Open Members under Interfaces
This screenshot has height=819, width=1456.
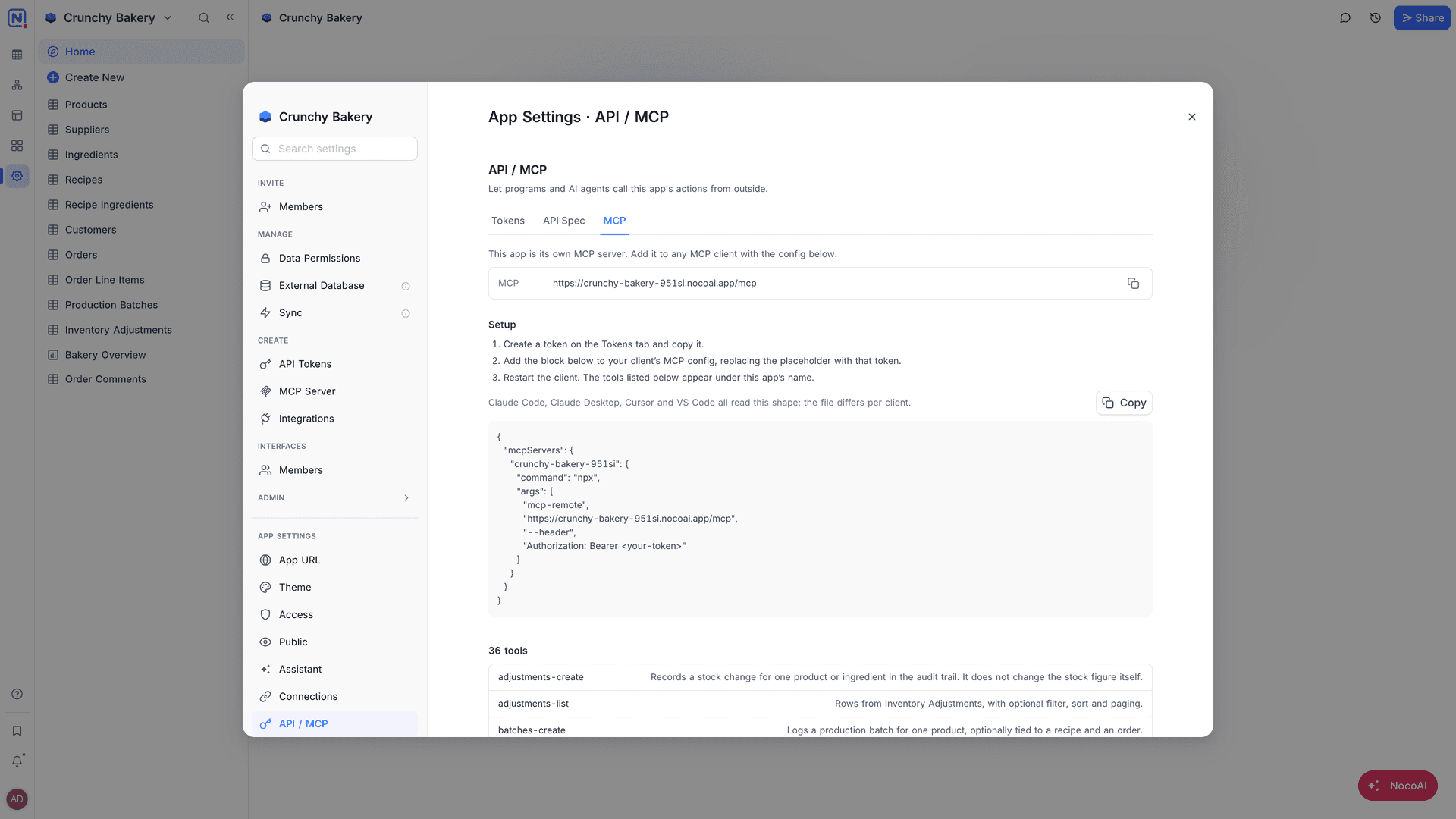point(334,470)
